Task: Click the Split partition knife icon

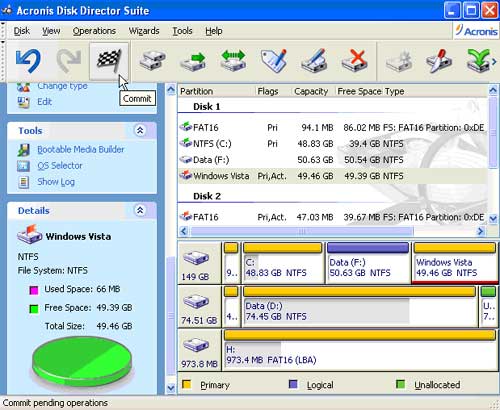Action: [x=439, y=61]
